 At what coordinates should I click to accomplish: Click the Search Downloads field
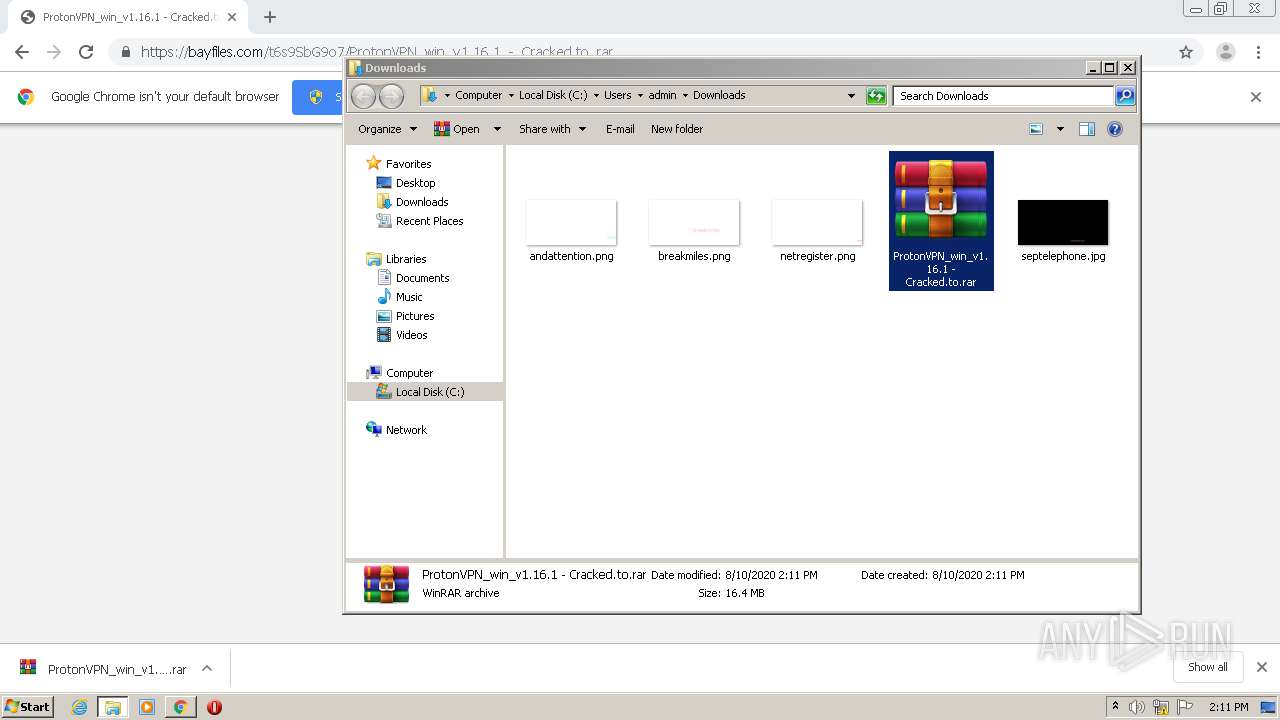1003,96
